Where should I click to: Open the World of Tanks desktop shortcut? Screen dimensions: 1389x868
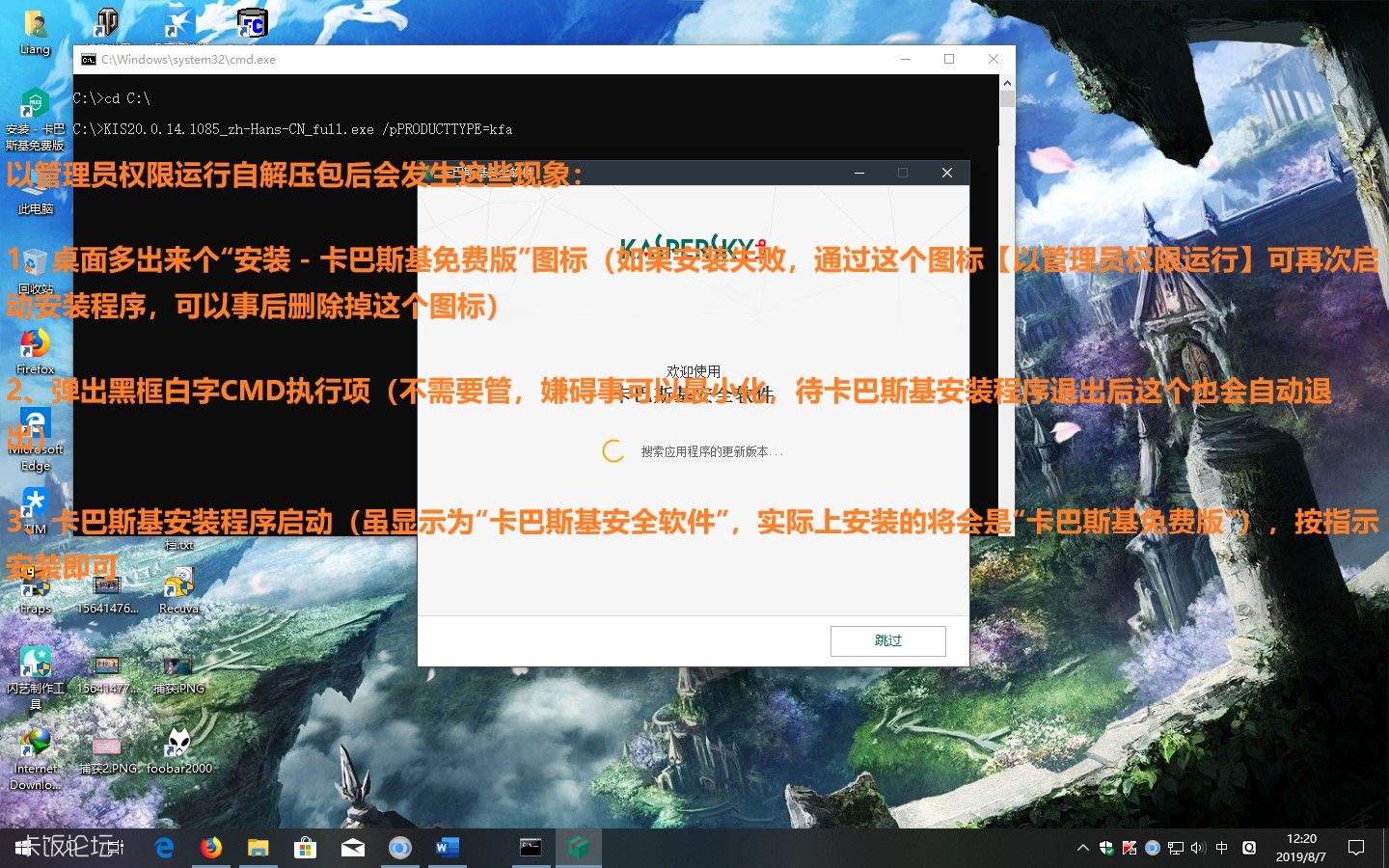pos(106,24)
